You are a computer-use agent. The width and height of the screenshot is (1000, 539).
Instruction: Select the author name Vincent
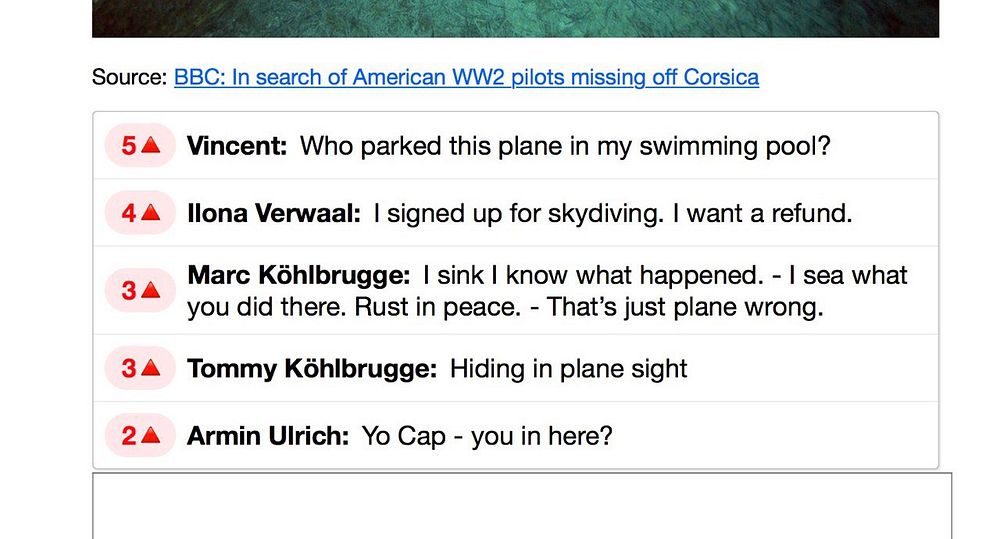click(237, 146)
